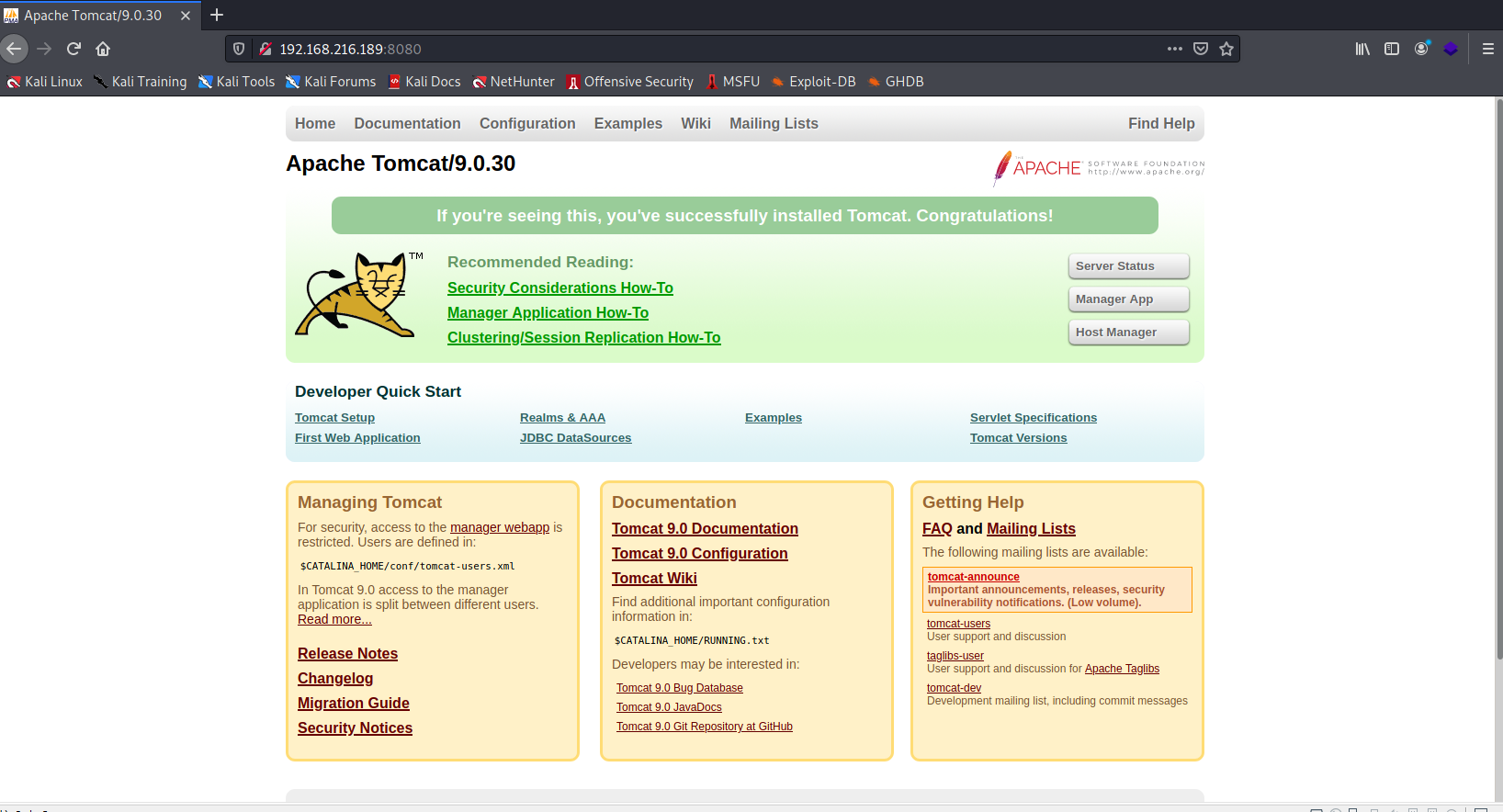Viewport: 1503px width, 812px height.
Task: Reload the current page
Action: (73, 49)
